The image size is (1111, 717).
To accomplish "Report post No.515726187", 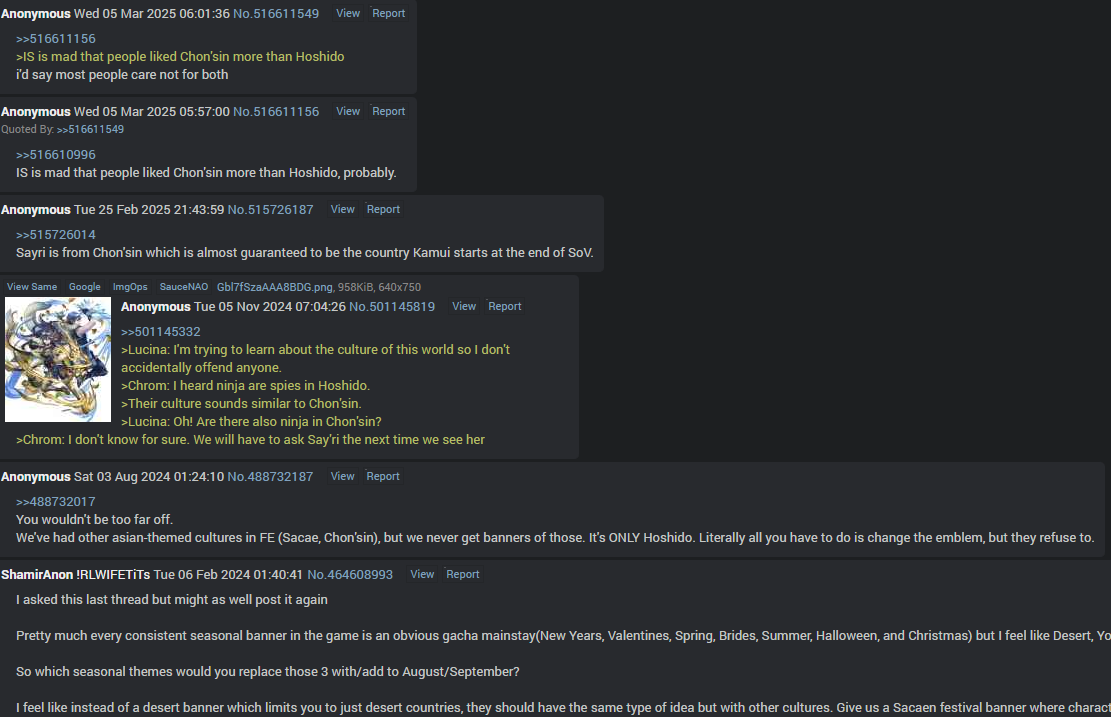I will coord(383,209).
